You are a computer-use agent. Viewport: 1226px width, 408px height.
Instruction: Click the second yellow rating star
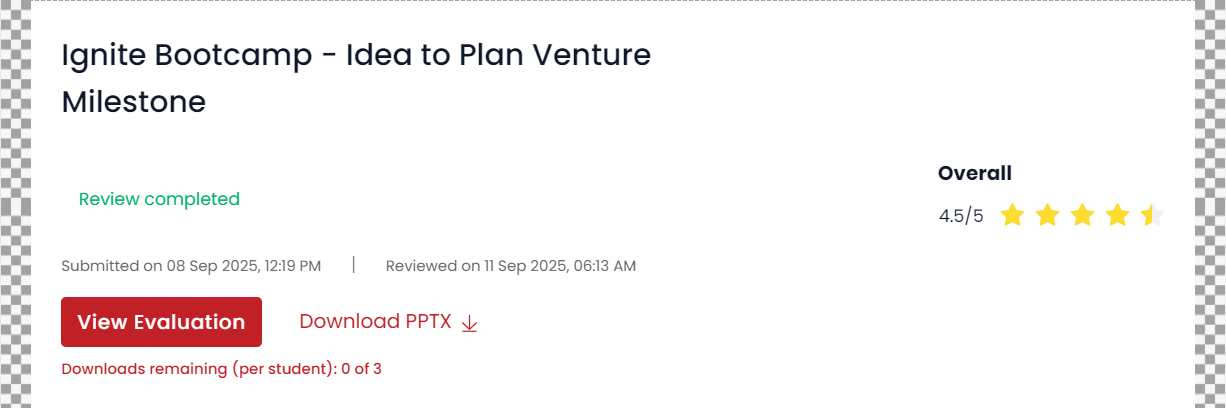[x=1047, y=215]
